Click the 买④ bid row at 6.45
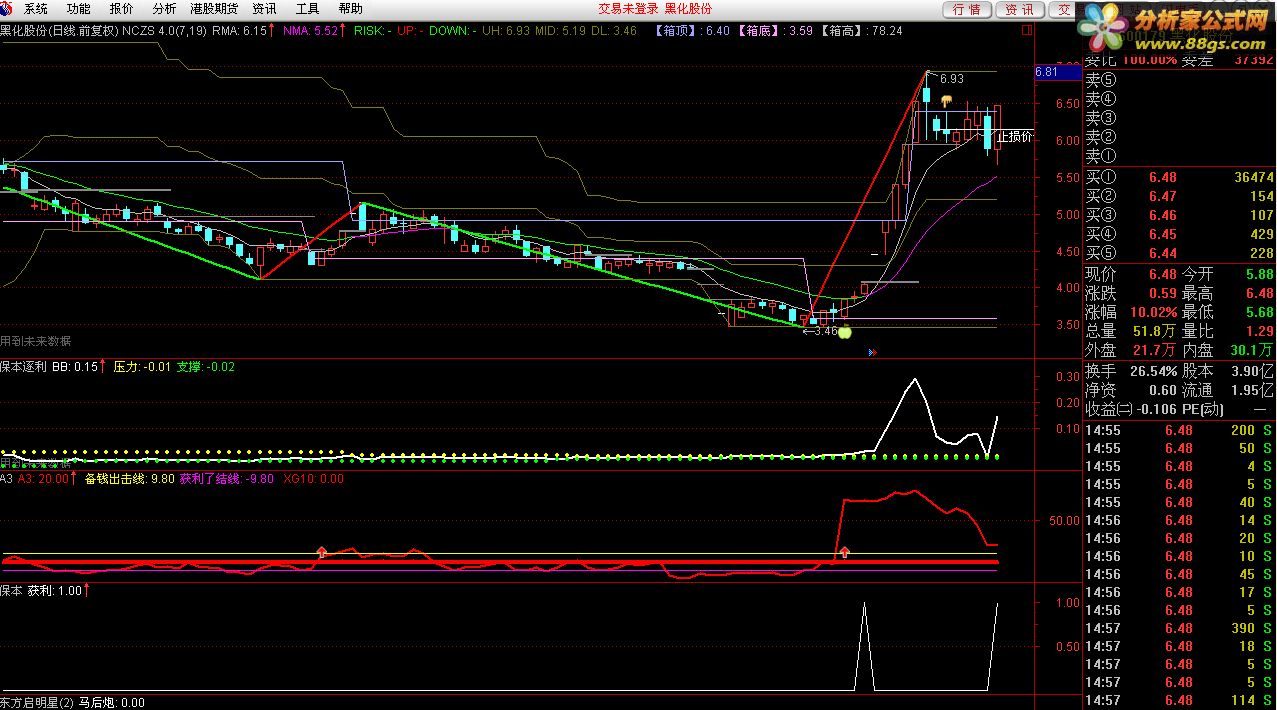This screenshot has width=1277, height=710. pos(1180,234)
